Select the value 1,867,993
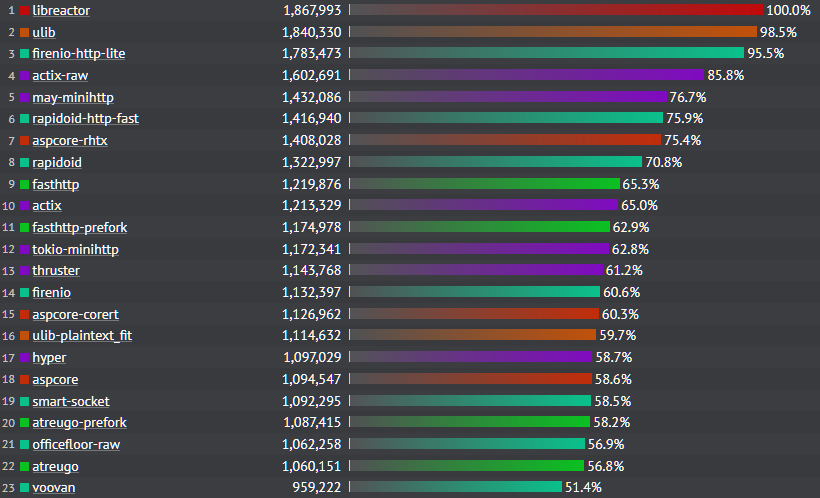Viewport: 820px width, 498px height. click(312, 10)
